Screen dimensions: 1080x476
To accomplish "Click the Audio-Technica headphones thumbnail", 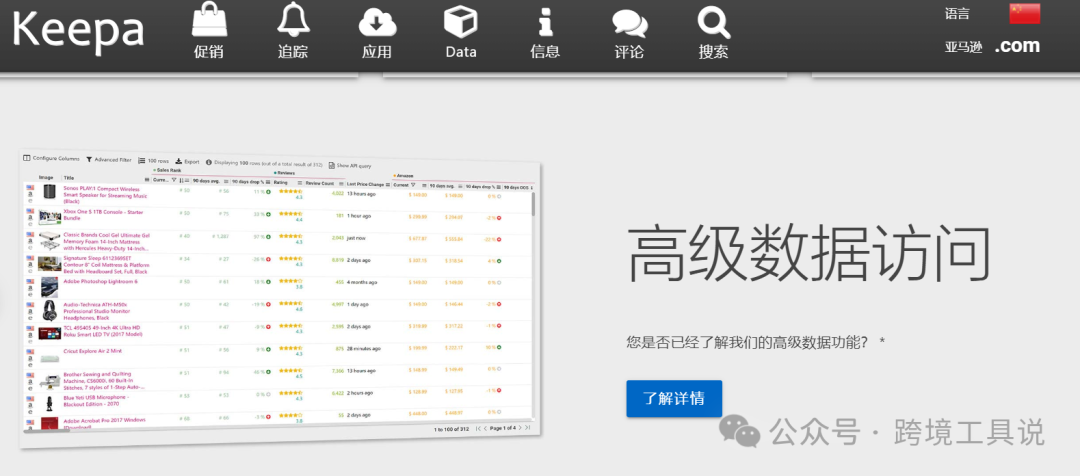I will [50, 309].
